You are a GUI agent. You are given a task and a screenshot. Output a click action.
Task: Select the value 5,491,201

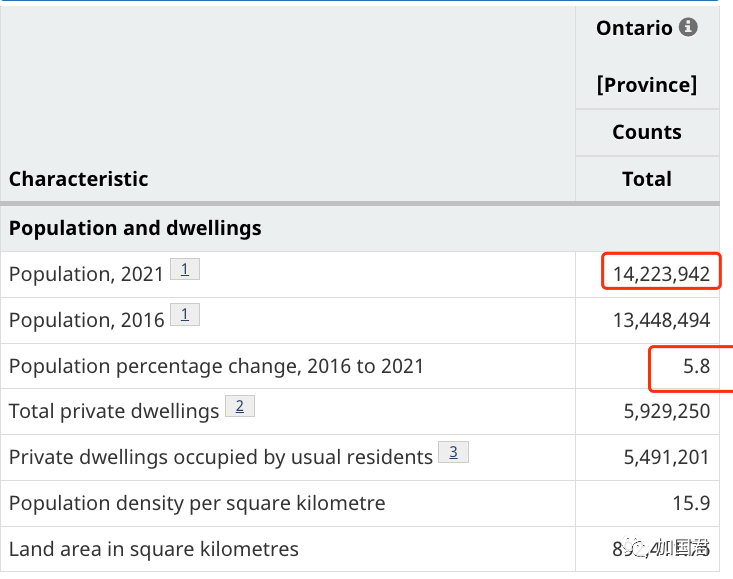pyautogui.click(x=667, y=457)
